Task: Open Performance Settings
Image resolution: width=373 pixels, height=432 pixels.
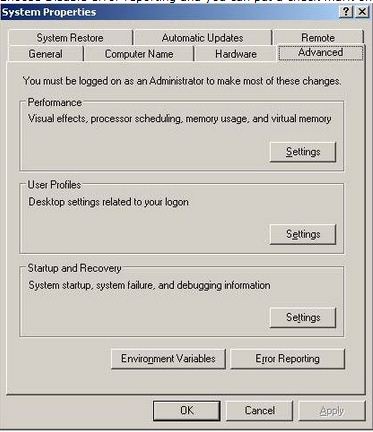Action: [x=303, y=152]
